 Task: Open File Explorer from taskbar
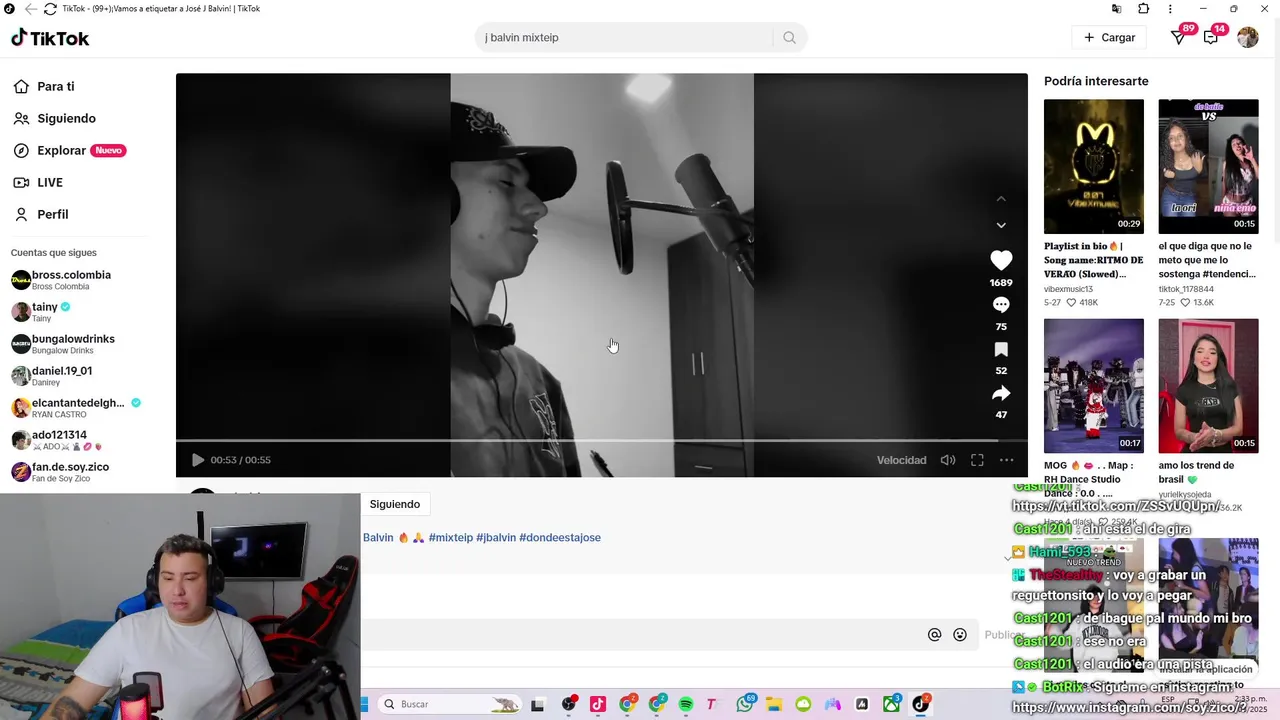(x=774, y=704)
